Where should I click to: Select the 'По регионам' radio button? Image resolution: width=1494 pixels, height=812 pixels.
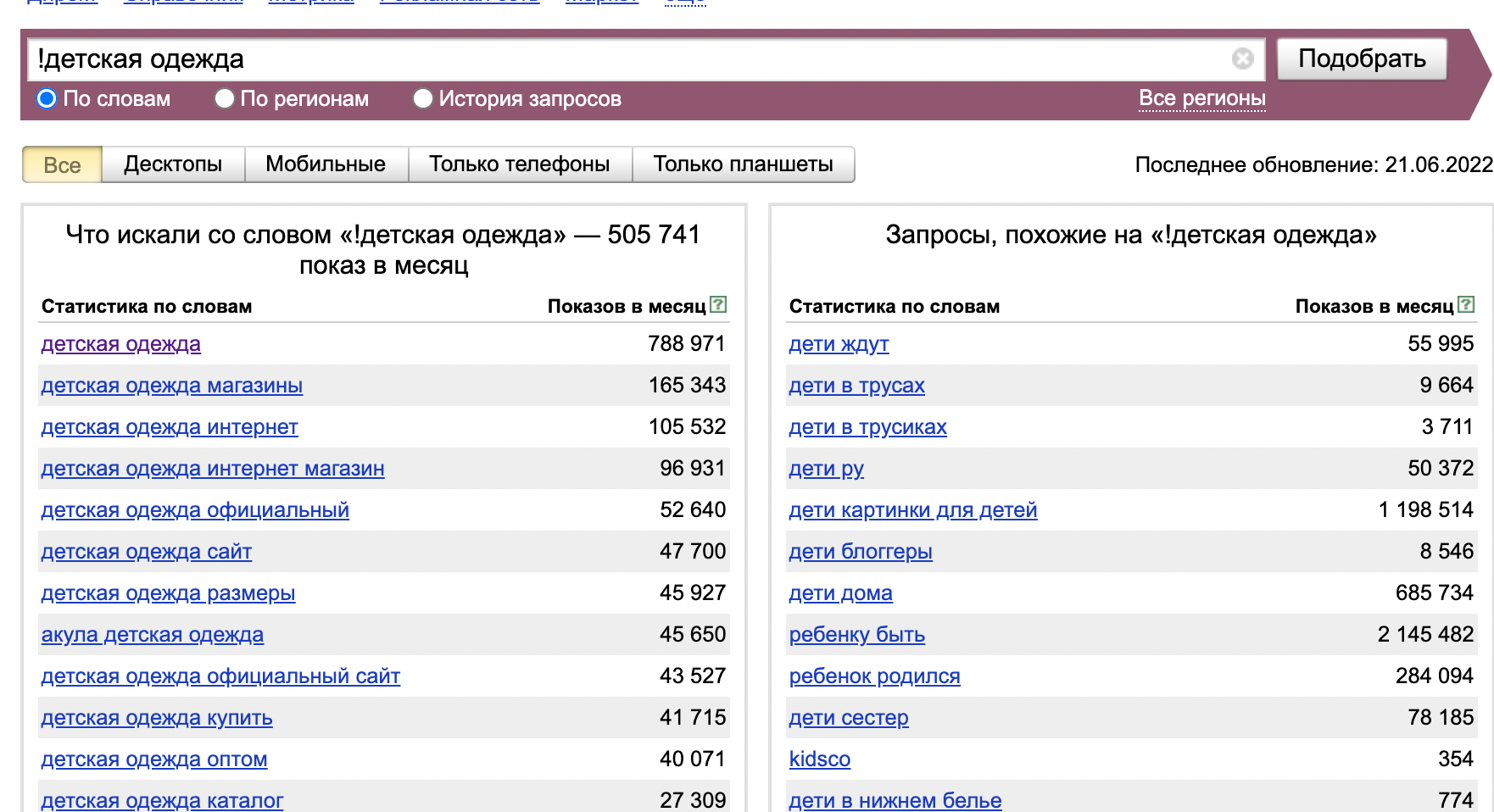click(x=224, y=99)
